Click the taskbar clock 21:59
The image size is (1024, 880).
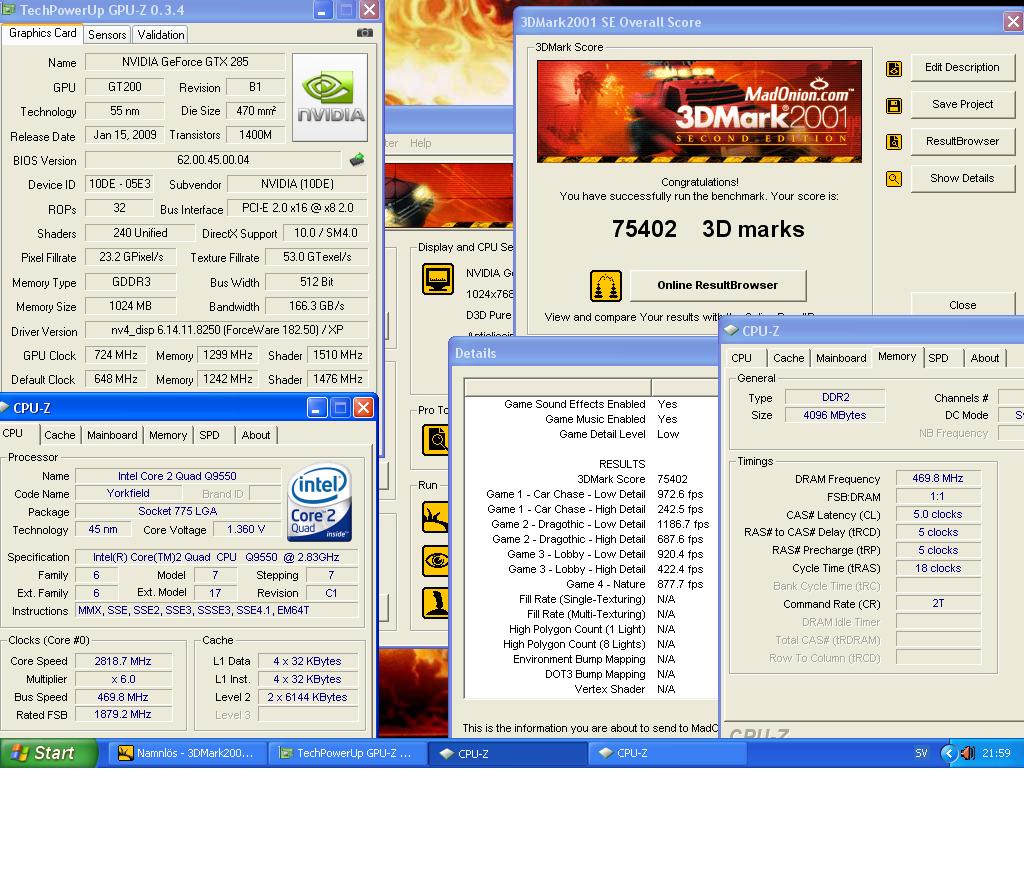(996, 753)
